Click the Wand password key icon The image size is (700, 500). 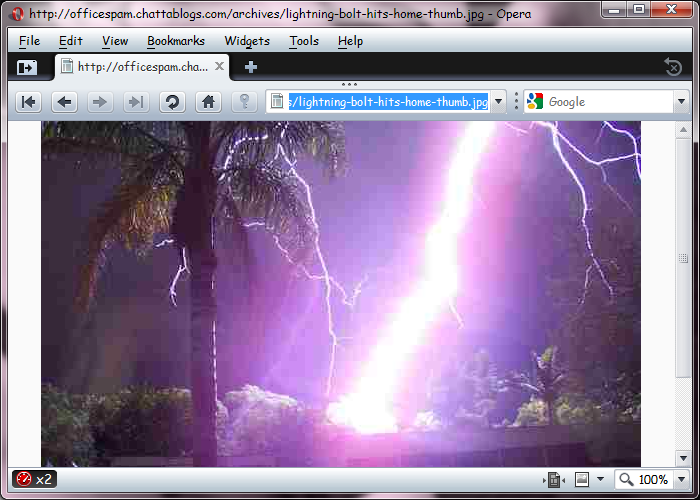coord(244,102)
